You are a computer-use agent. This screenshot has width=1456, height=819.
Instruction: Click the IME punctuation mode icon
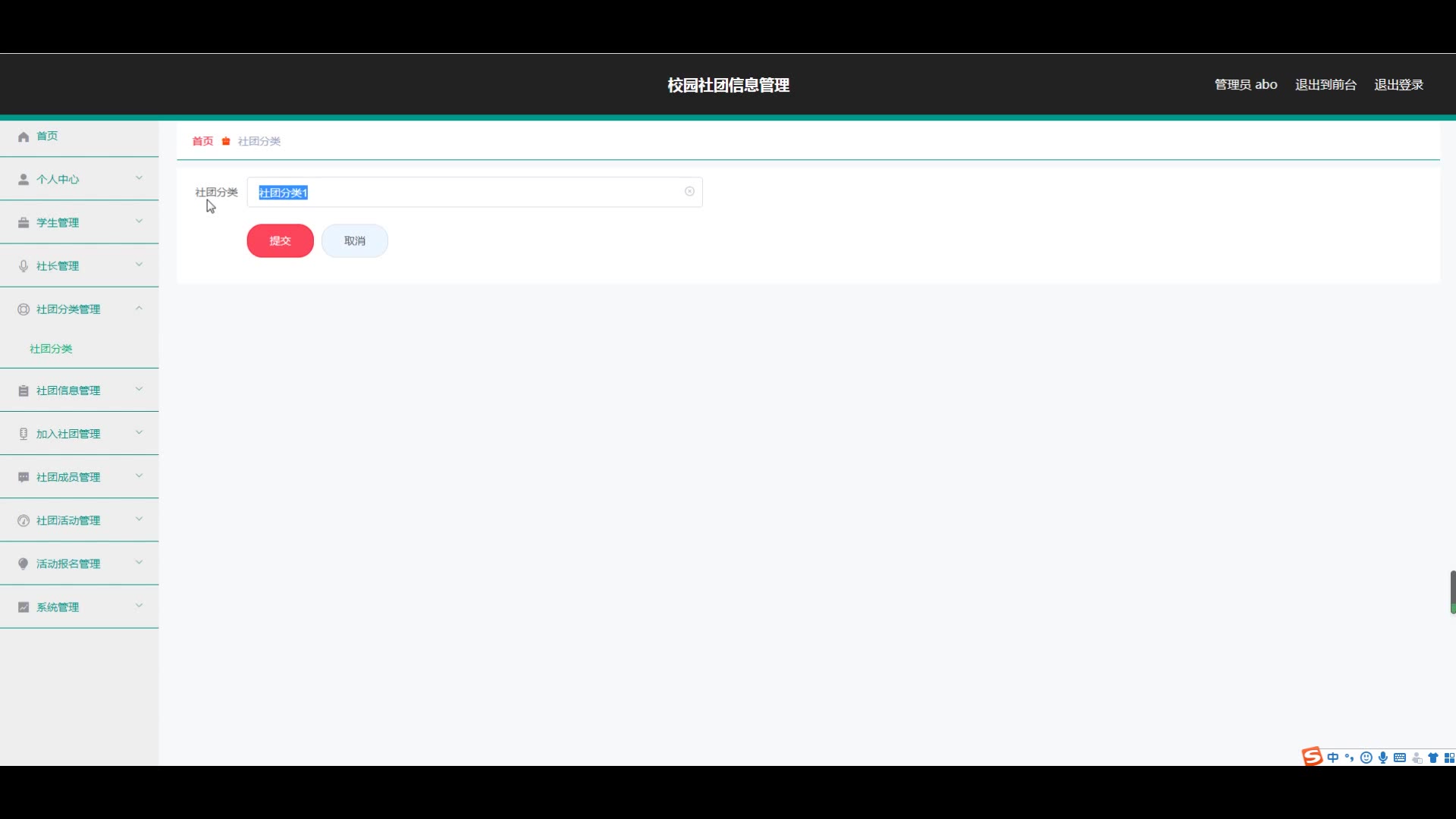[x=1349, y=758]
